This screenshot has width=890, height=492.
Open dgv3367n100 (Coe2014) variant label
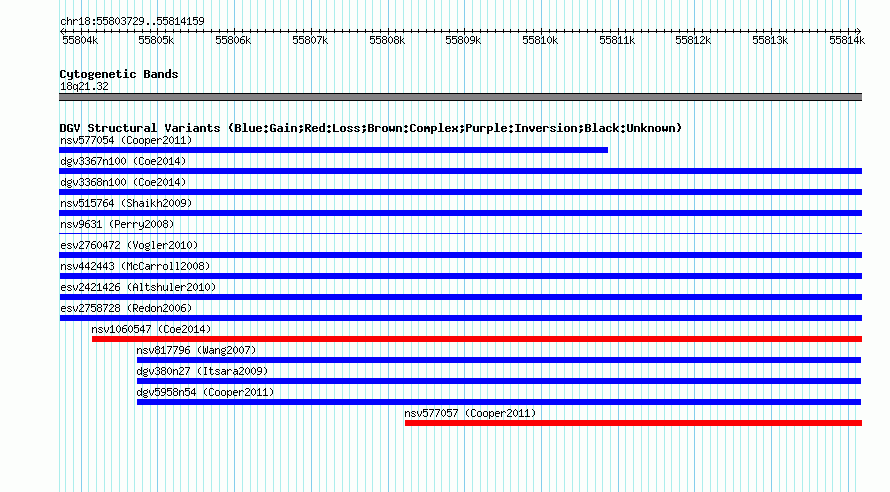[x=123, y=161]
